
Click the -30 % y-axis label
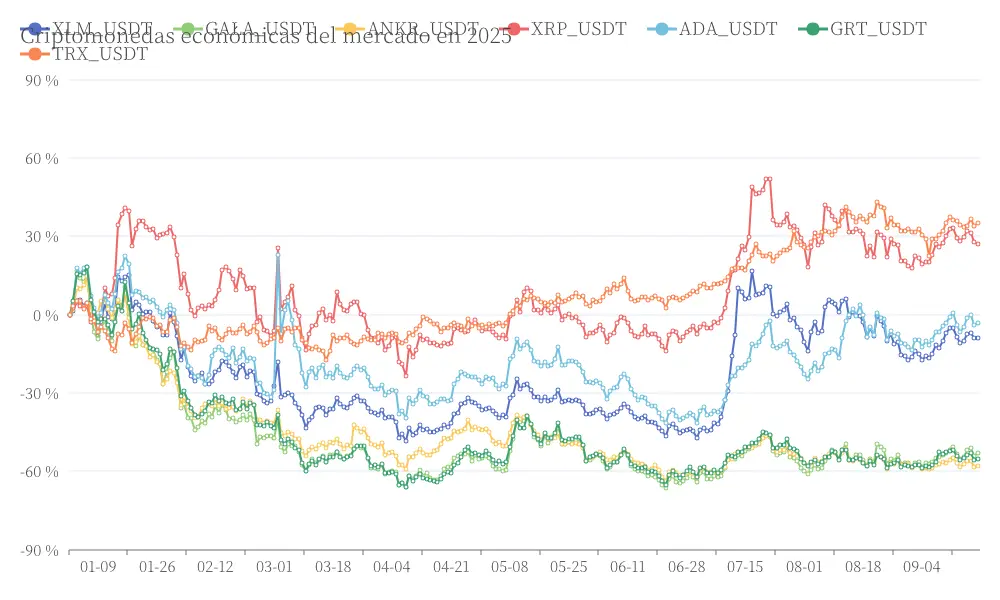[x=40, y=393]
